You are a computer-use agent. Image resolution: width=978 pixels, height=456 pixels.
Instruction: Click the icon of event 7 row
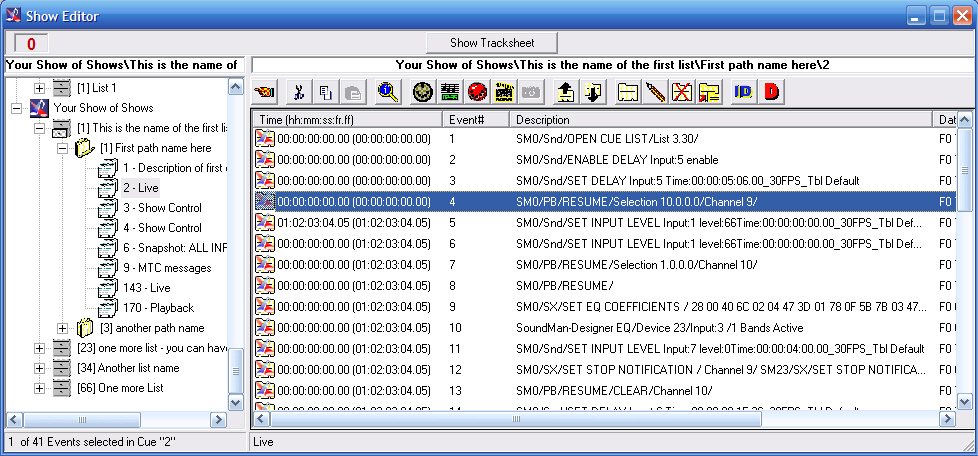265,264
